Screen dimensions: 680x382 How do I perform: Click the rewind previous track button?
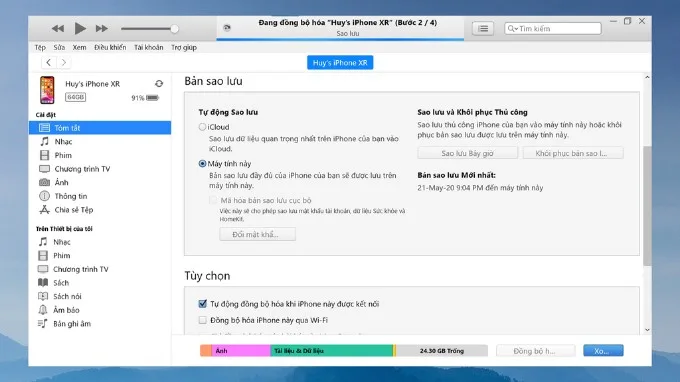pyautogui.click(x=58, y=29)
